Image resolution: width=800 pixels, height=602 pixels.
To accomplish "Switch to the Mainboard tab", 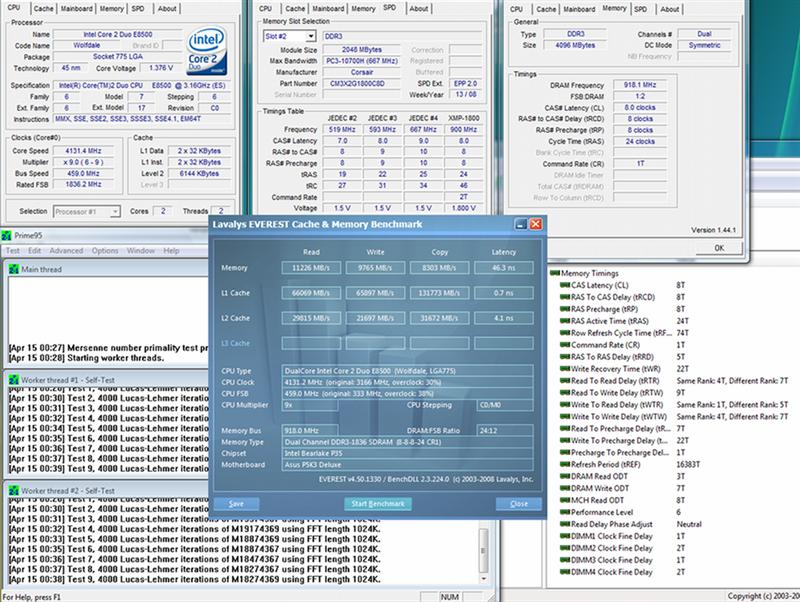I will coord(75,8).
